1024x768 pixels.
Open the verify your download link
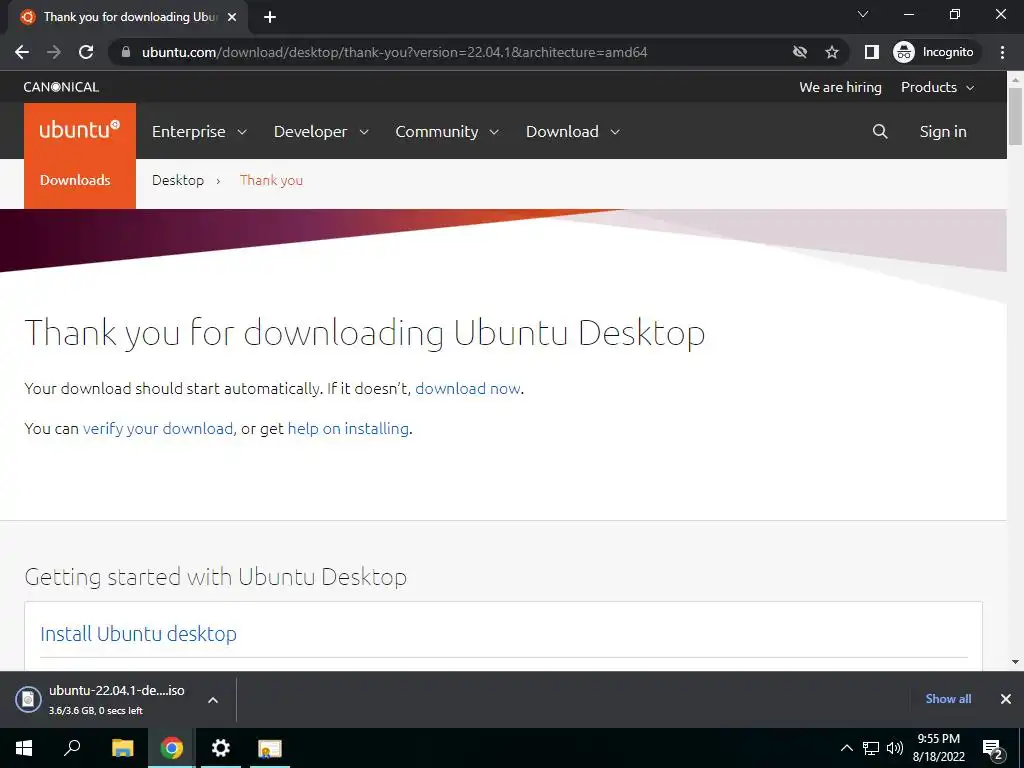tap(158, 428)
